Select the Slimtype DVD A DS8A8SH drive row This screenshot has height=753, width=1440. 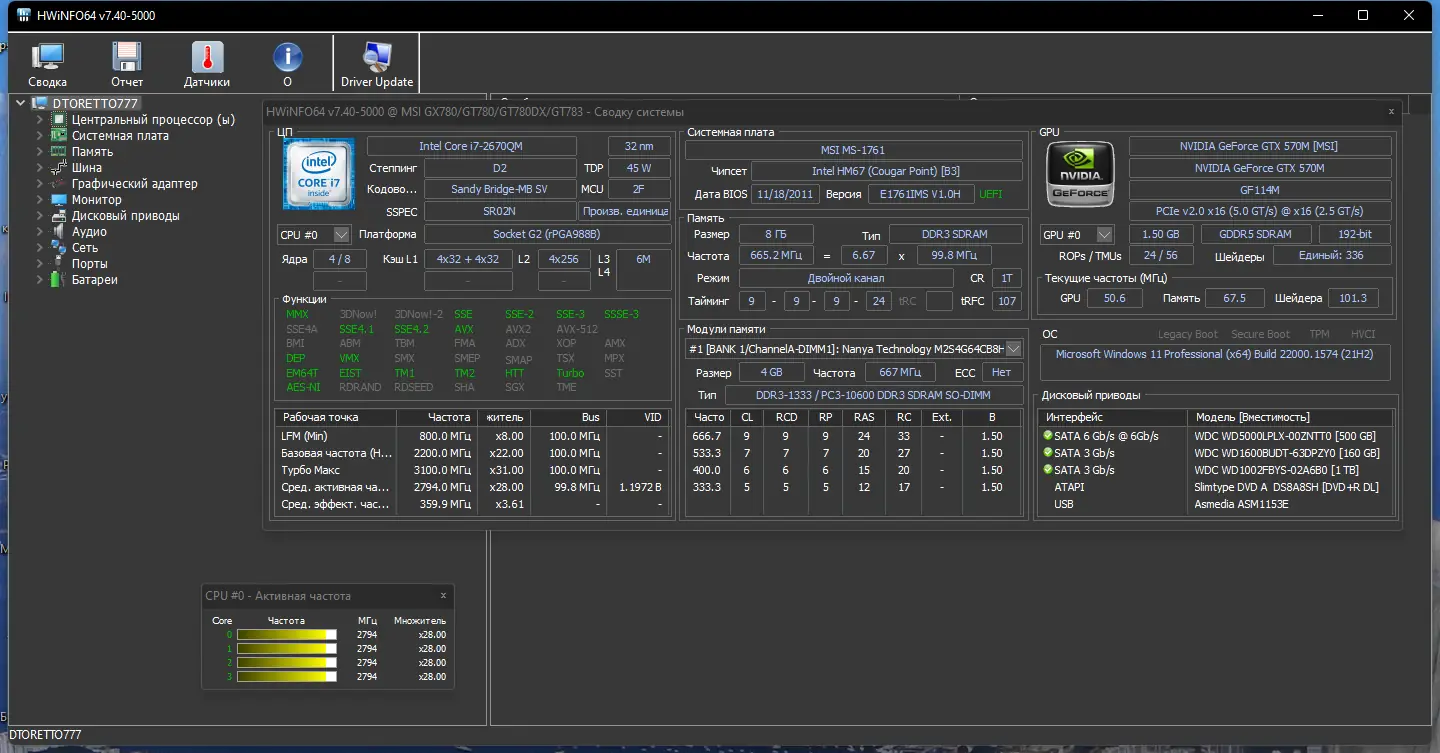[x=1215, y=487]
